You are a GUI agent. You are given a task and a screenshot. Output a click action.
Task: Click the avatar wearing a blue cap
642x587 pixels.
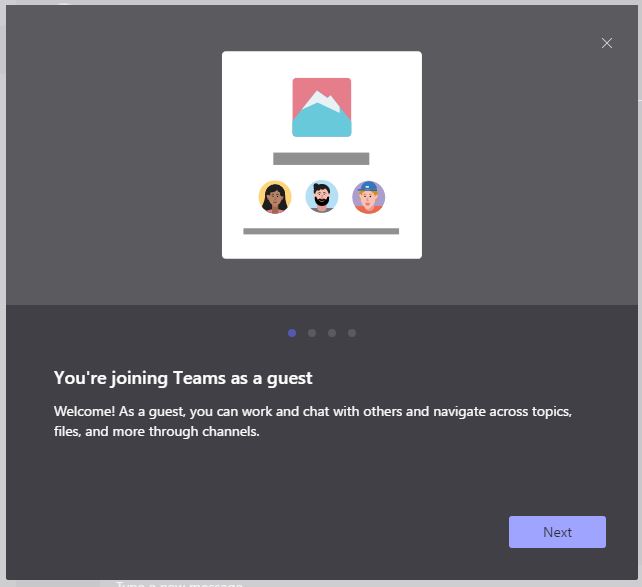(x=368, y=197)
